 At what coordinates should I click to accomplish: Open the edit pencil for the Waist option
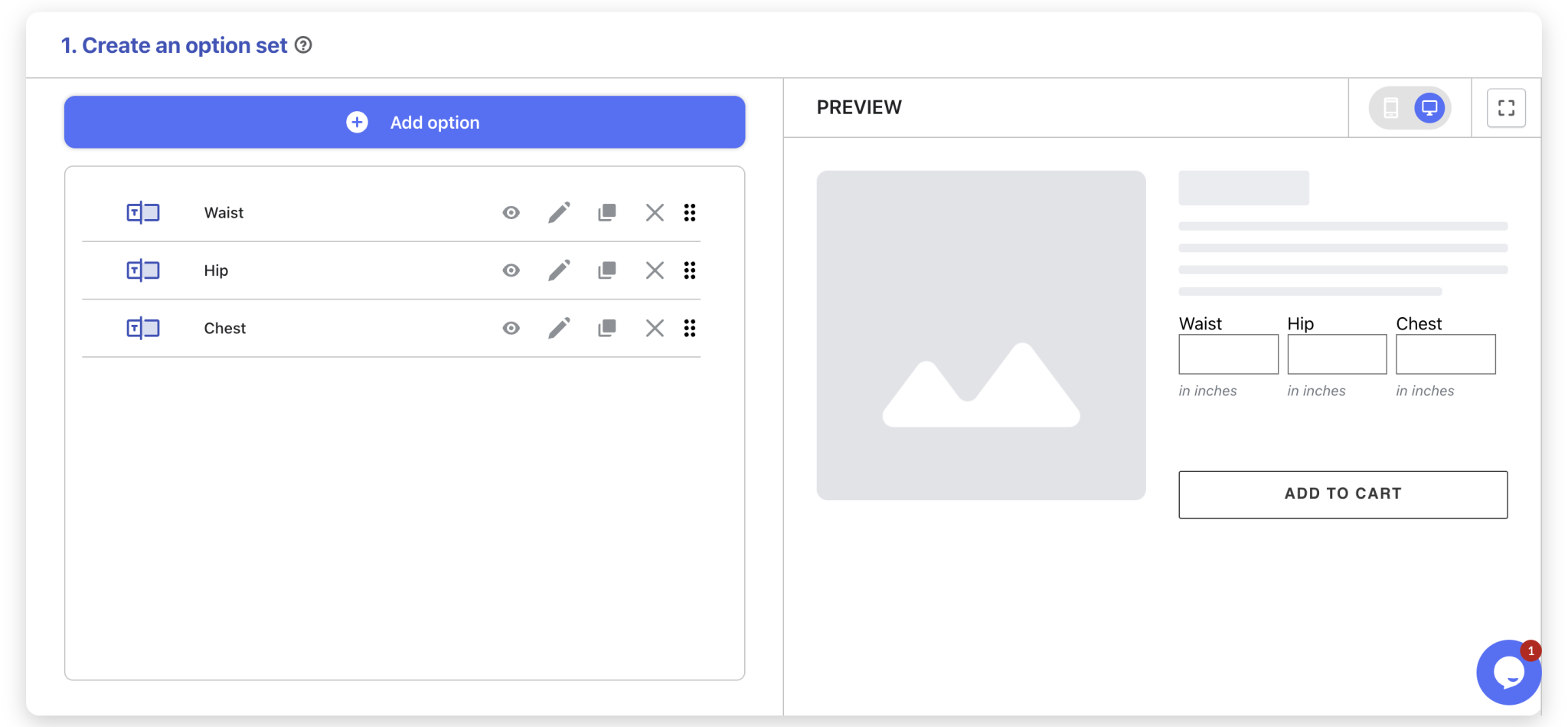(x=558, y=212)
